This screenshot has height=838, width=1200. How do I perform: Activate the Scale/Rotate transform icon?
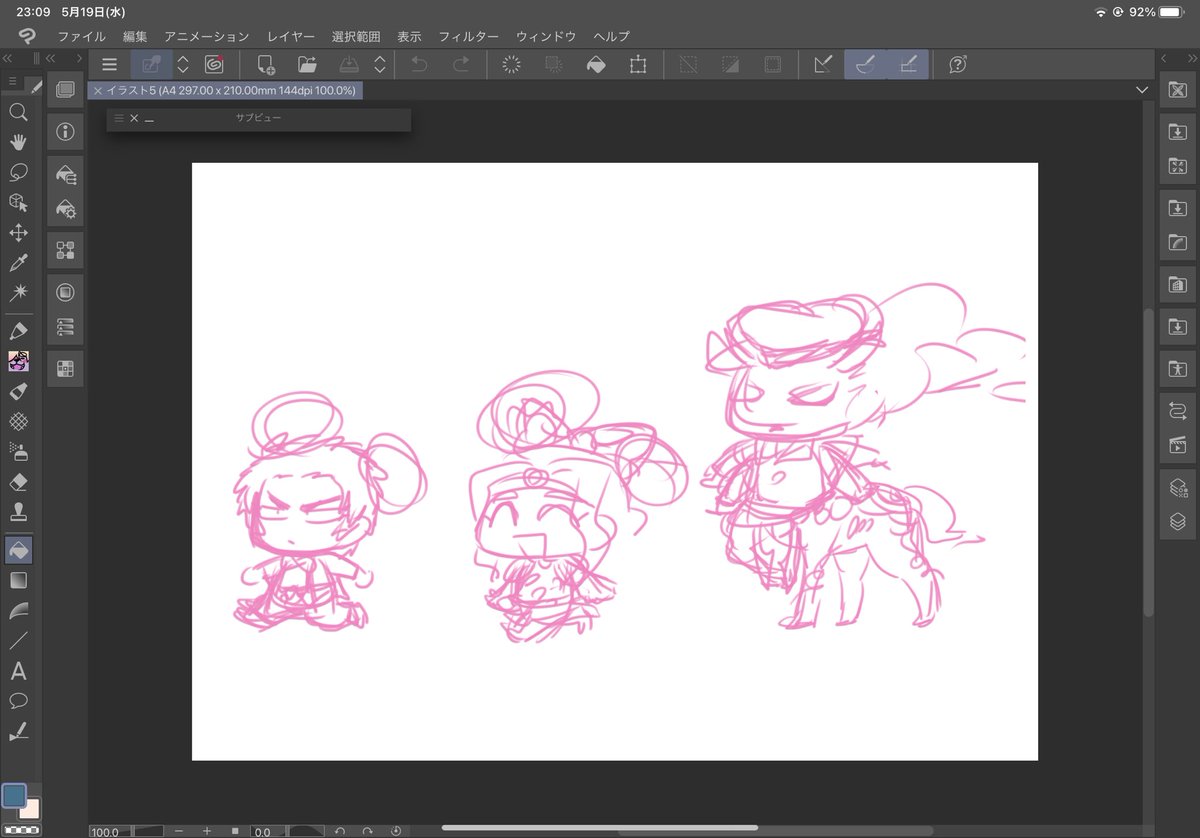point(637,64)
